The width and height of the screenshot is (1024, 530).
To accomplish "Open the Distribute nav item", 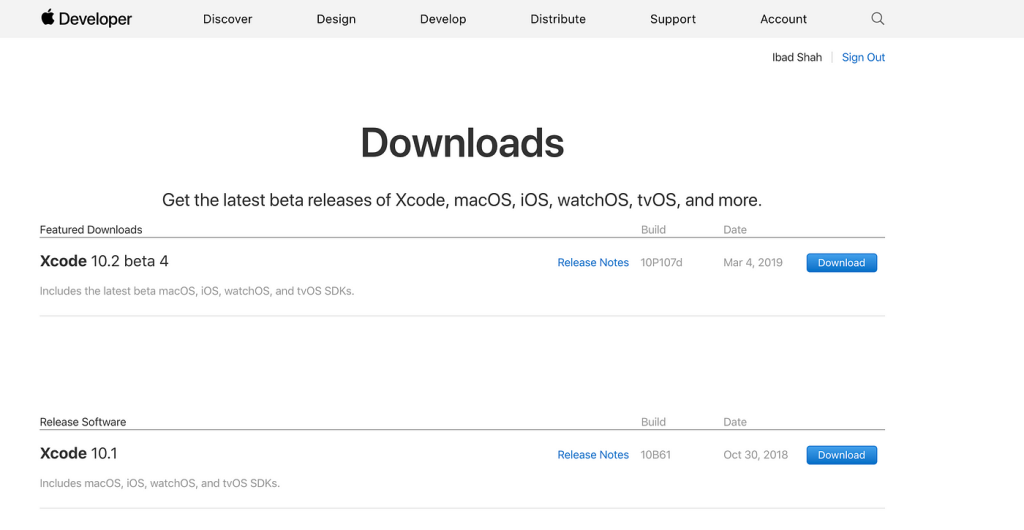I will click(558, 19).
